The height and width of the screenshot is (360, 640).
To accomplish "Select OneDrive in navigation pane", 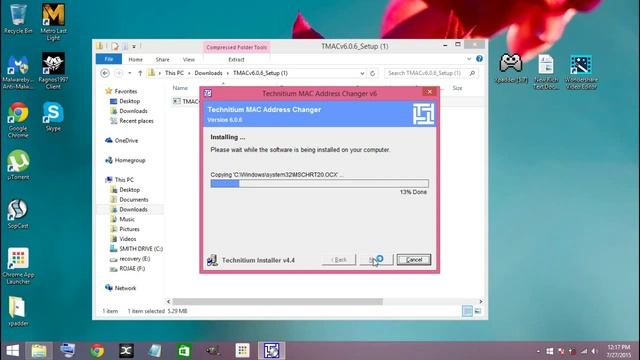I will [126, 140].
